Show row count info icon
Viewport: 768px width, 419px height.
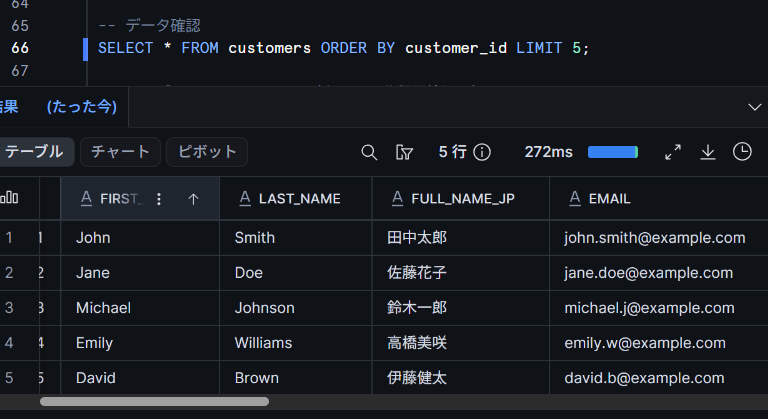[x=482, y=152]
